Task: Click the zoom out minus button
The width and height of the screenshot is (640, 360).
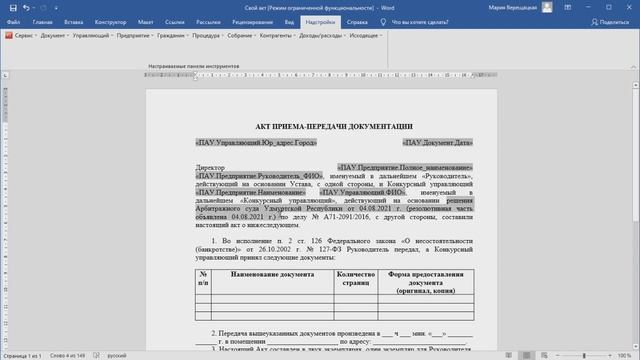Action: 558,356
